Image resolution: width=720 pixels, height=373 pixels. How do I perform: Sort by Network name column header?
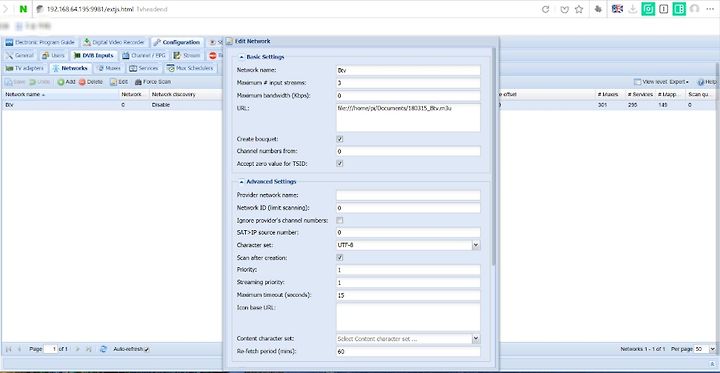[x=60, y=94]
